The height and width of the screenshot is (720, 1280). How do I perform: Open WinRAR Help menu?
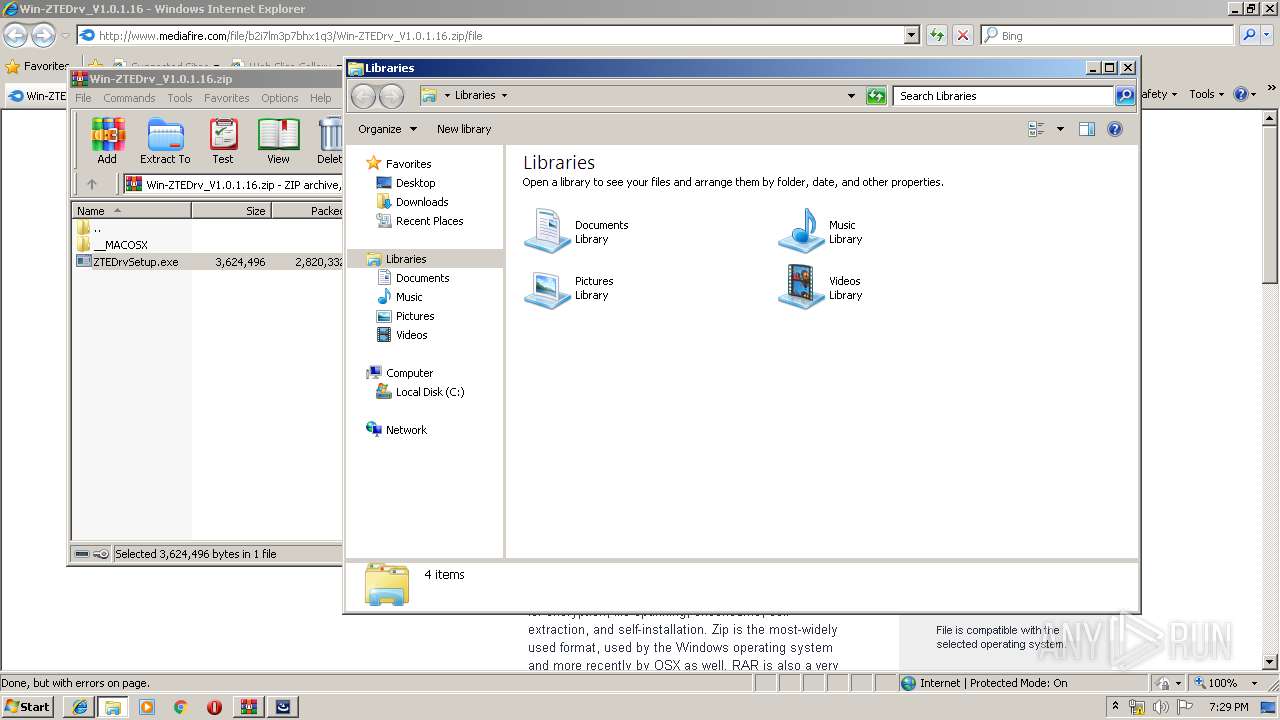pos(320,98)
